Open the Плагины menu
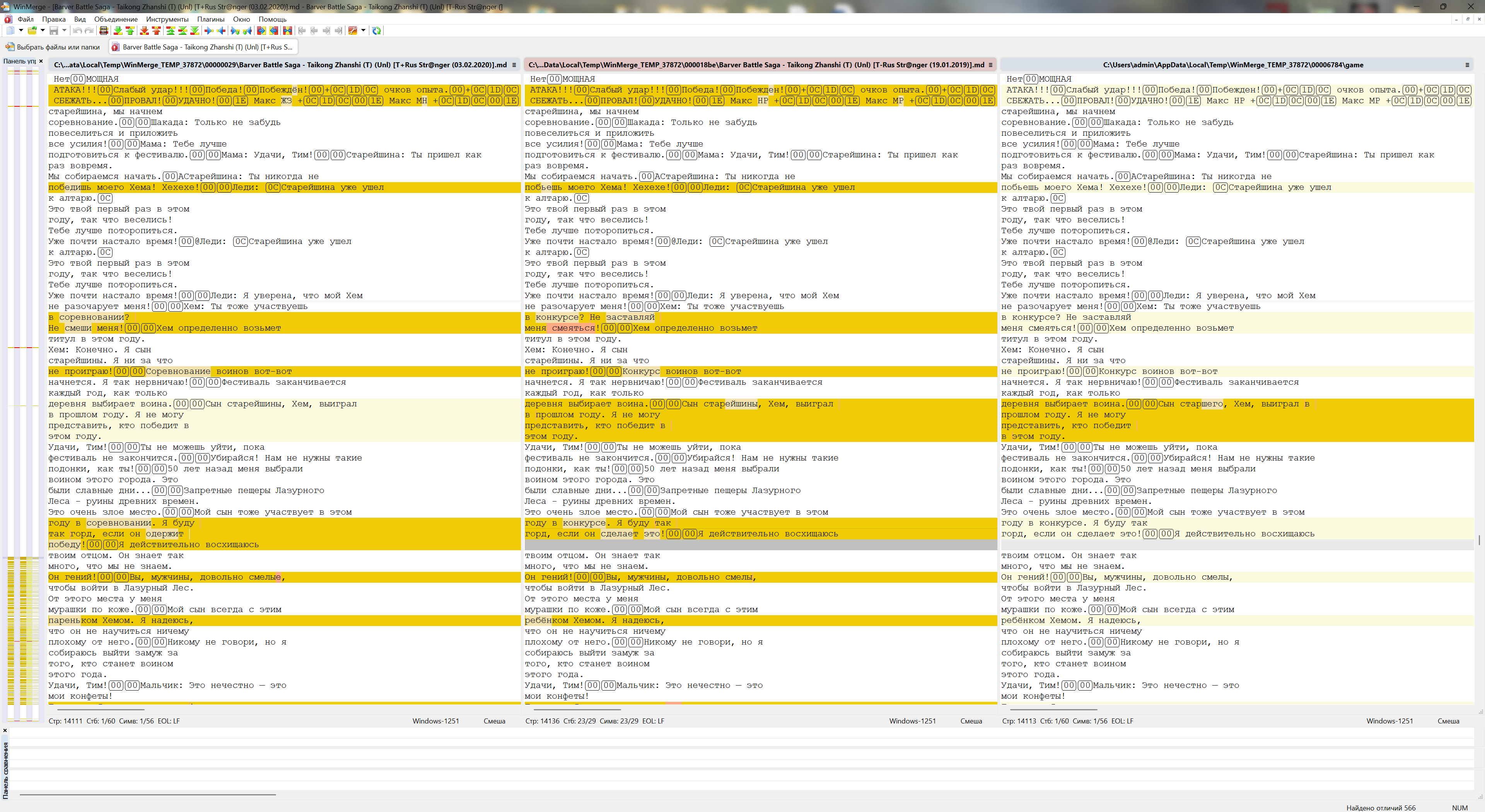1485x812 pixels. coord(210,19)
